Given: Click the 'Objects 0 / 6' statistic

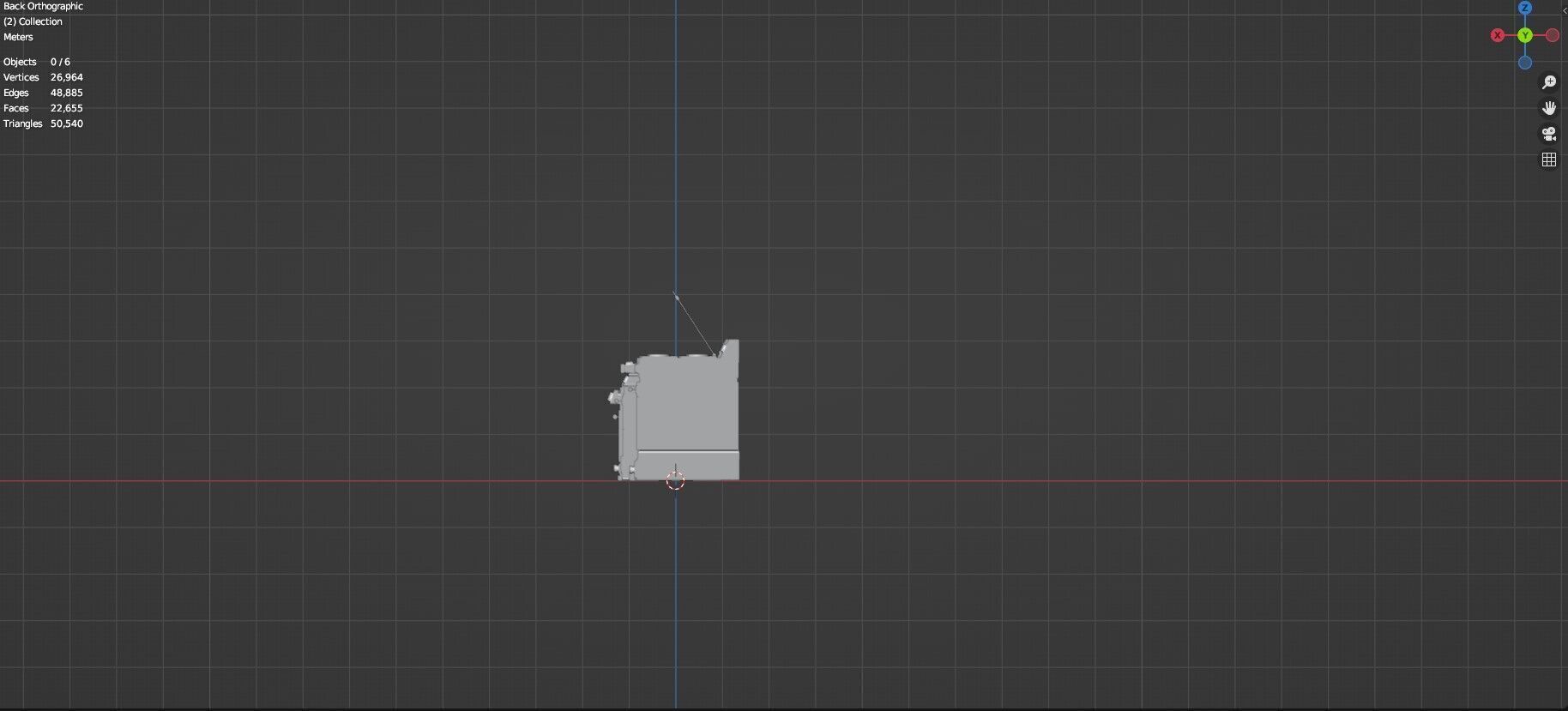Looking at the screenshot, I should click(x=37, y=62).
